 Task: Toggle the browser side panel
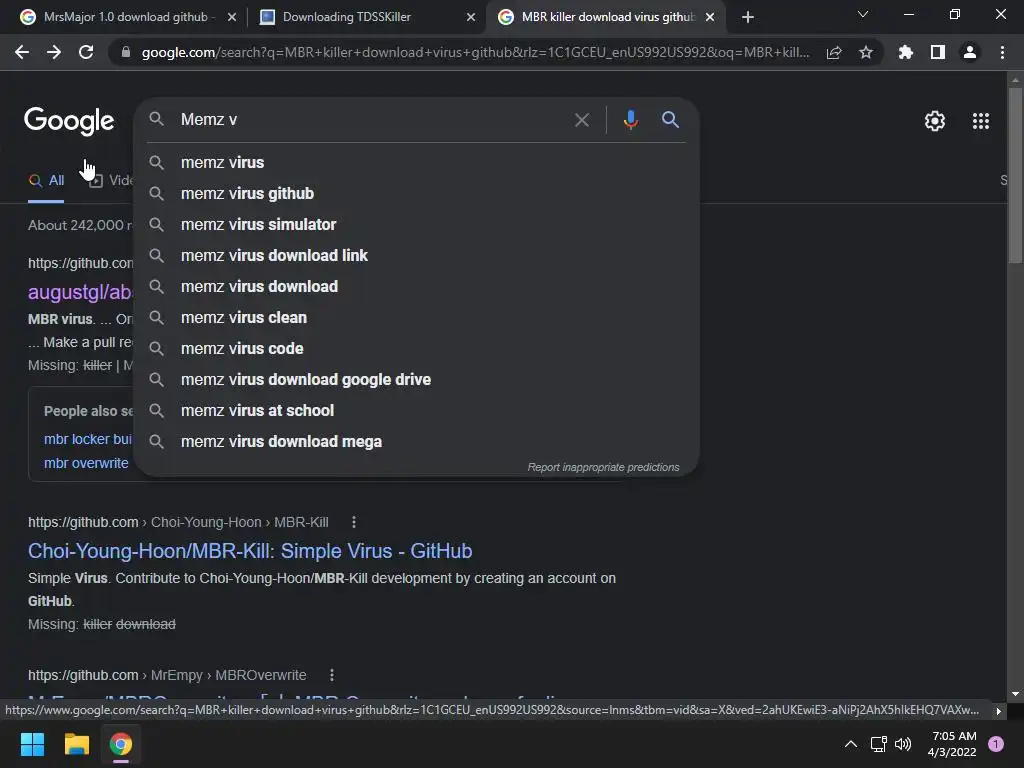tap(937, 52)
